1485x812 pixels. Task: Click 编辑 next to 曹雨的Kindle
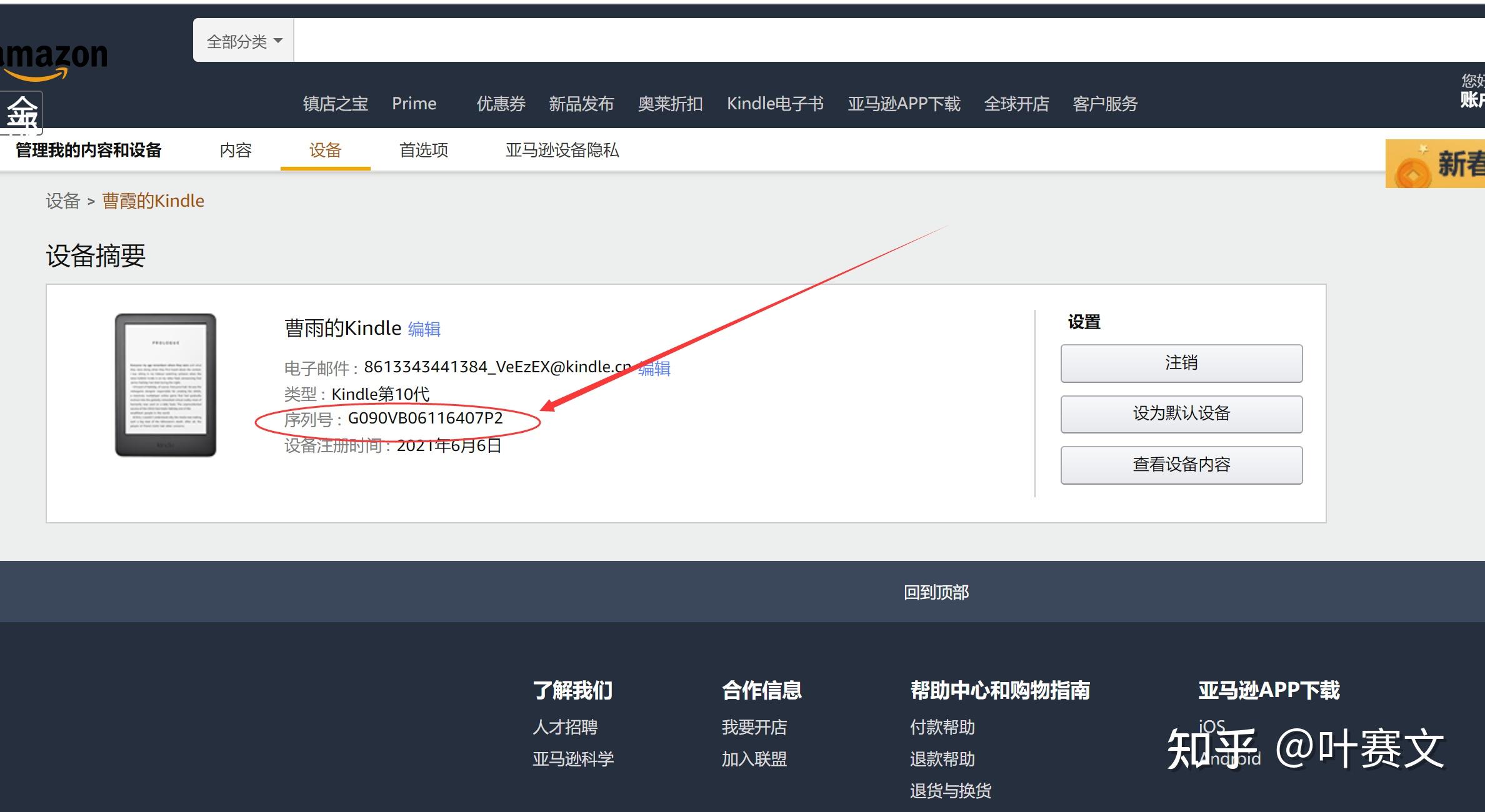tap(424, 329)
